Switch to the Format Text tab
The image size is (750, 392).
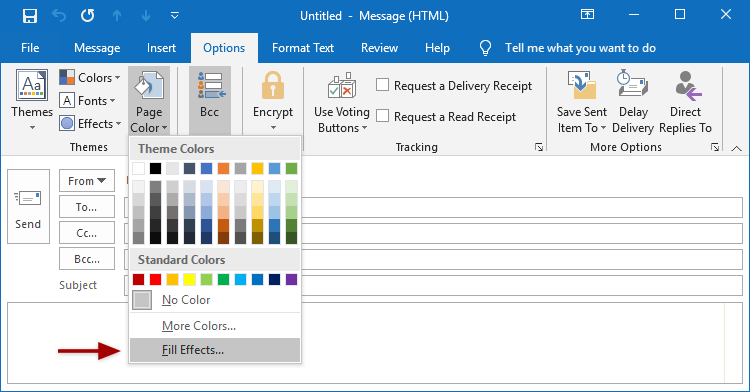coord(303,48)
